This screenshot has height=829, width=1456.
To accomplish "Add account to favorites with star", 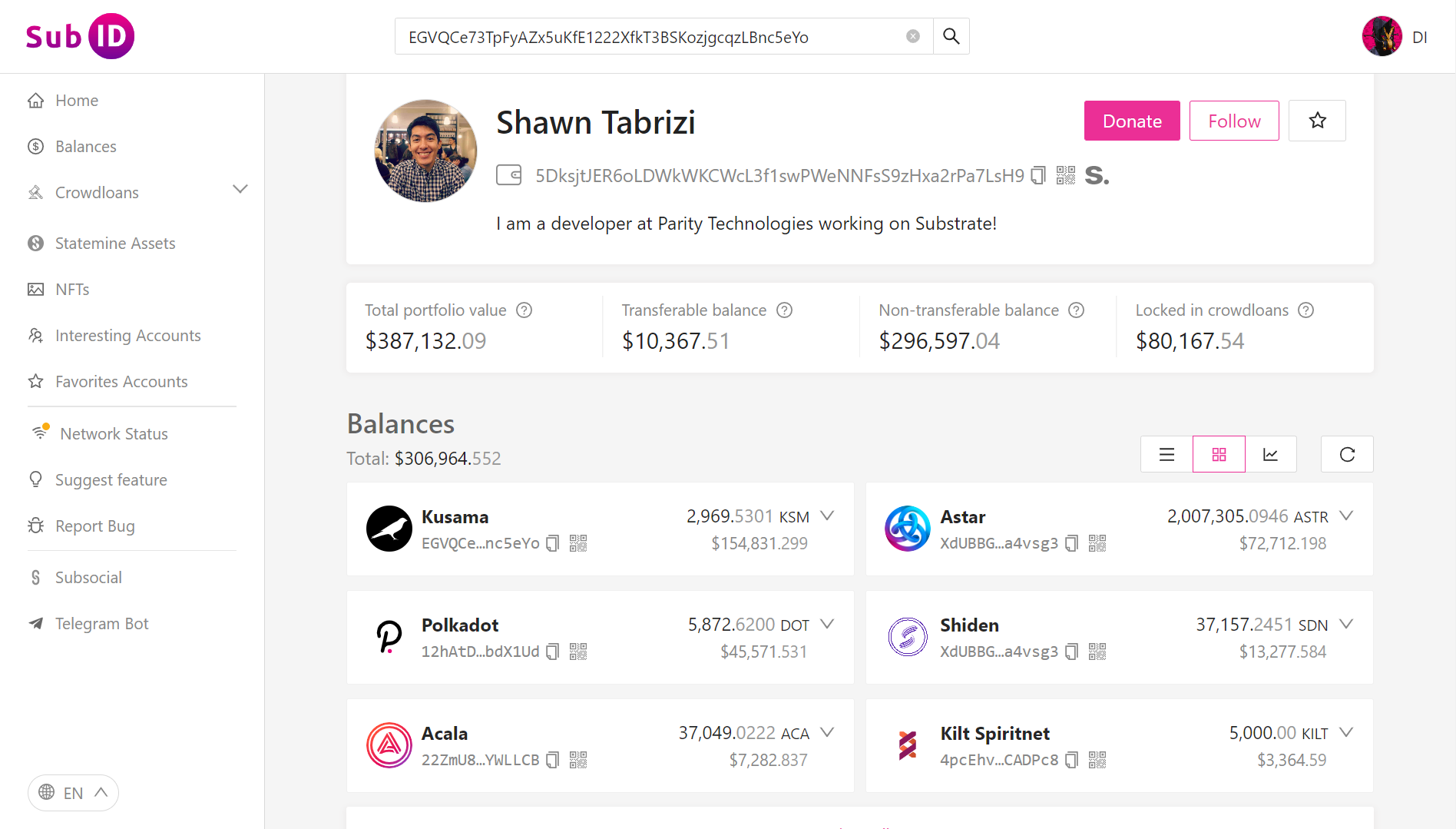I will click(1317, 121).
